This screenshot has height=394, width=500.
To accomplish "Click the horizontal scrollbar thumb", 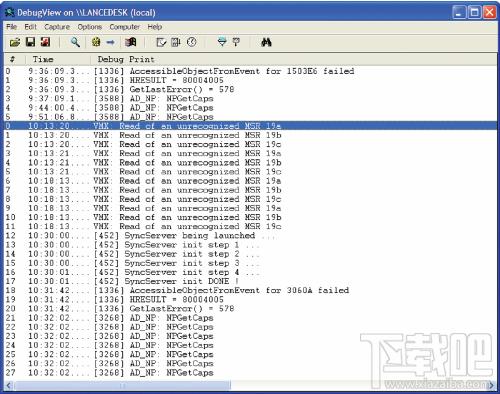I will click(122, 386).
